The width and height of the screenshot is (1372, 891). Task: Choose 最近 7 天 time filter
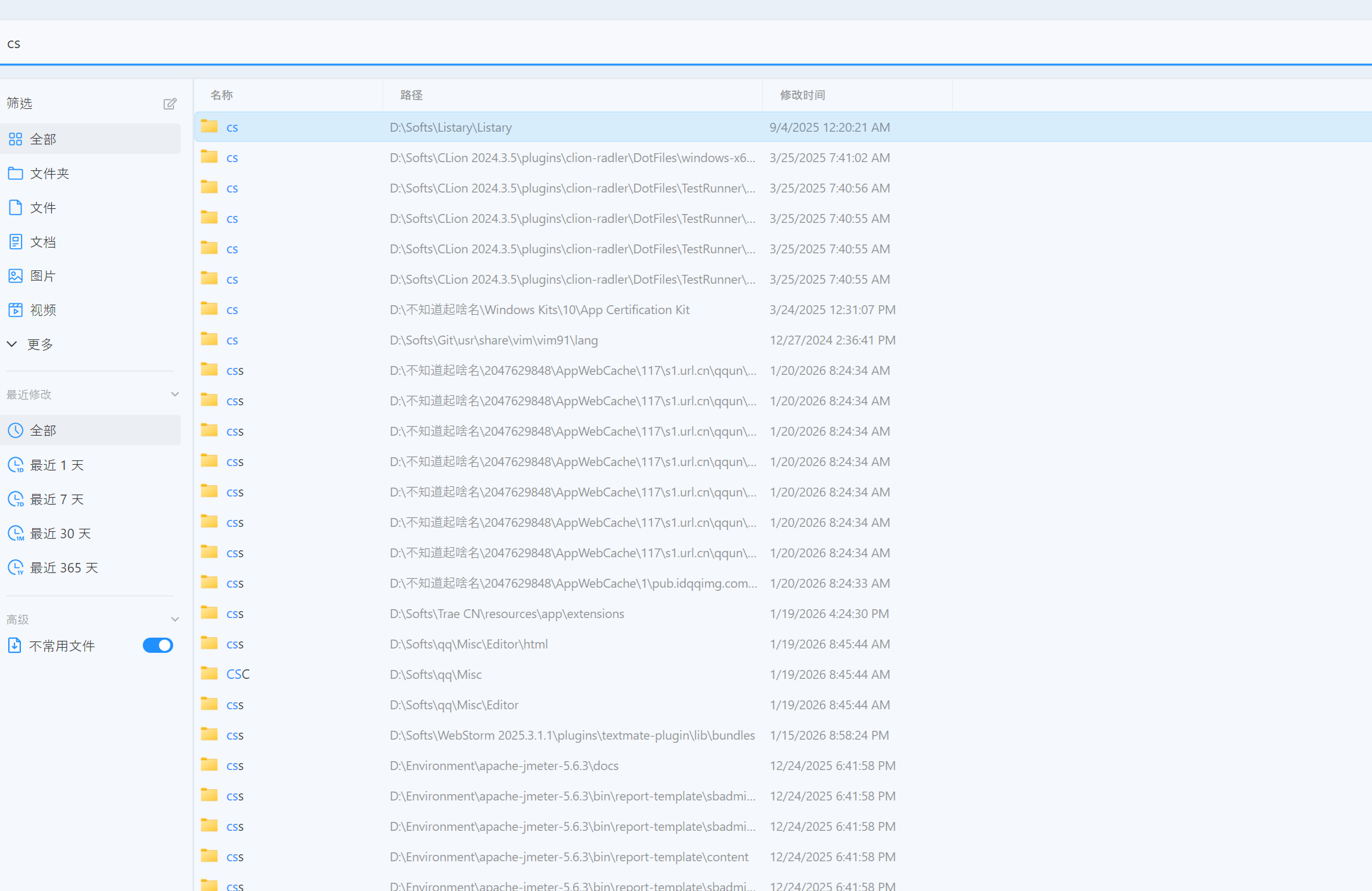pos(56,500)
